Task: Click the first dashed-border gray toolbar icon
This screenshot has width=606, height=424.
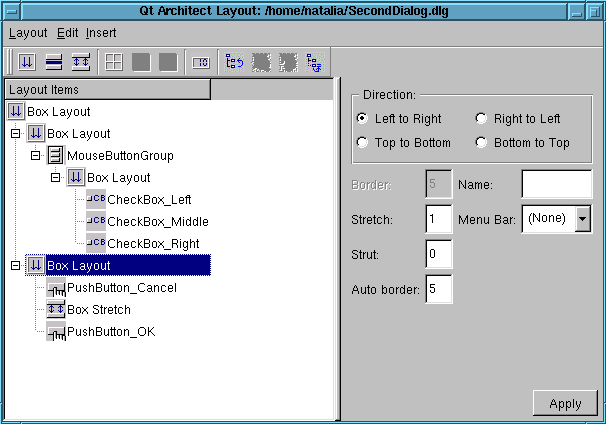Action: coord(261,62)
